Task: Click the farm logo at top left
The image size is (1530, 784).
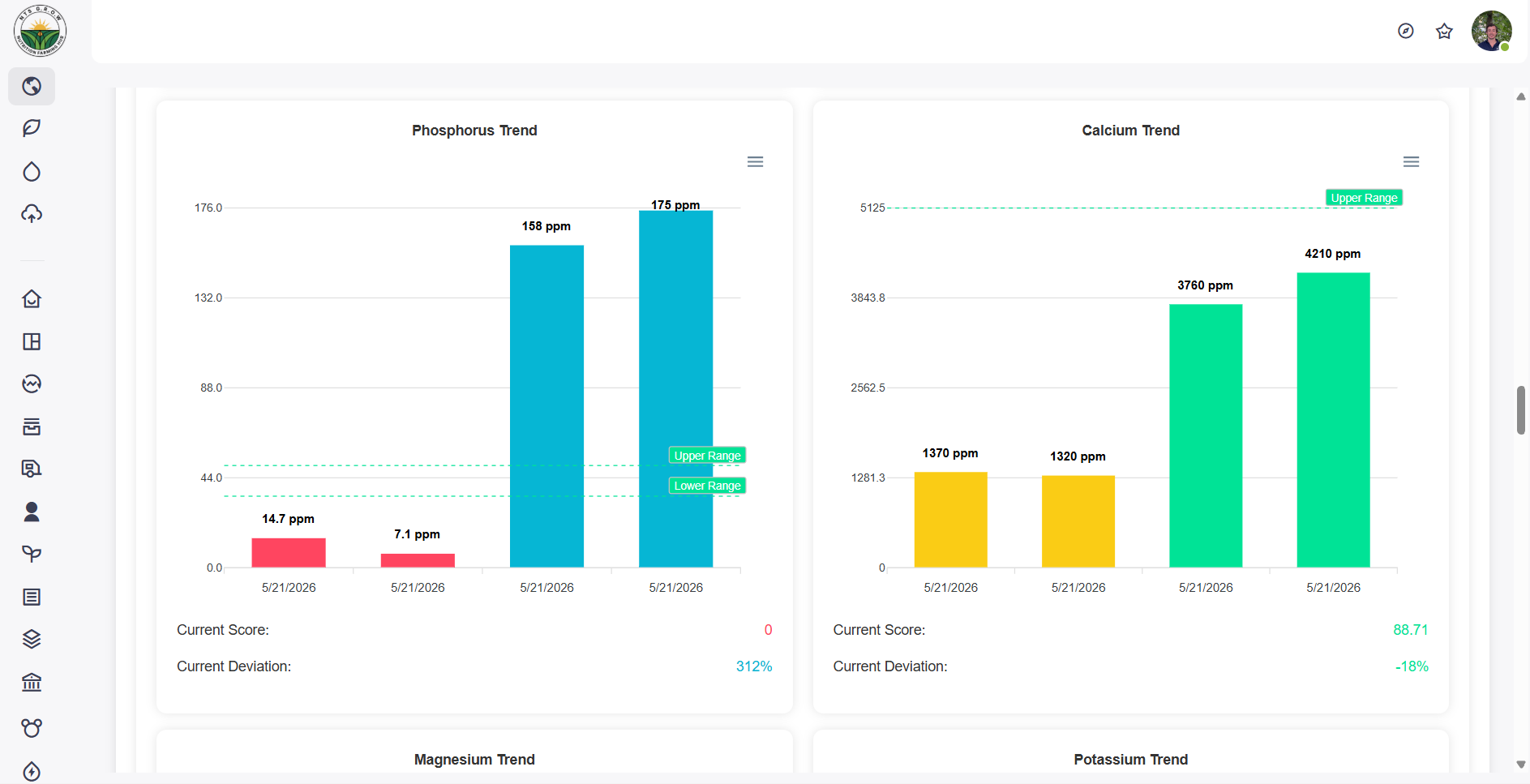Action: click(40, 31)
